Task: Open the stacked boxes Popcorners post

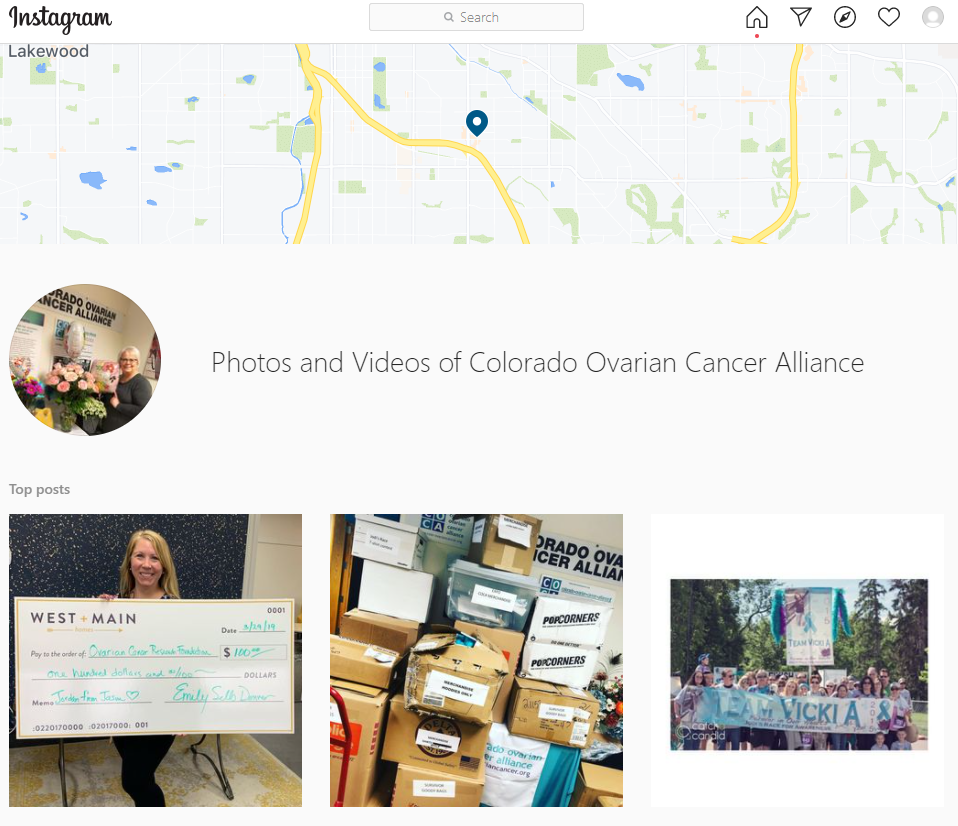Action: pyautogui.click(x=476, y=660)
